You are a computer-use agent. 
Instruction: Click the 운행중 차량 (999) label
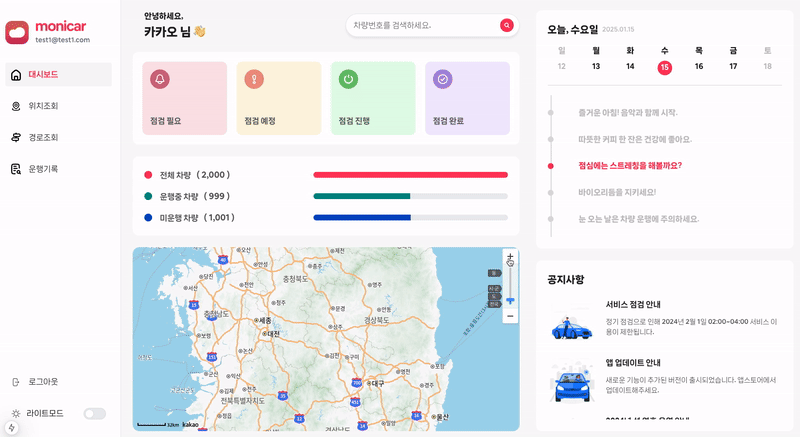coord(195,196)
